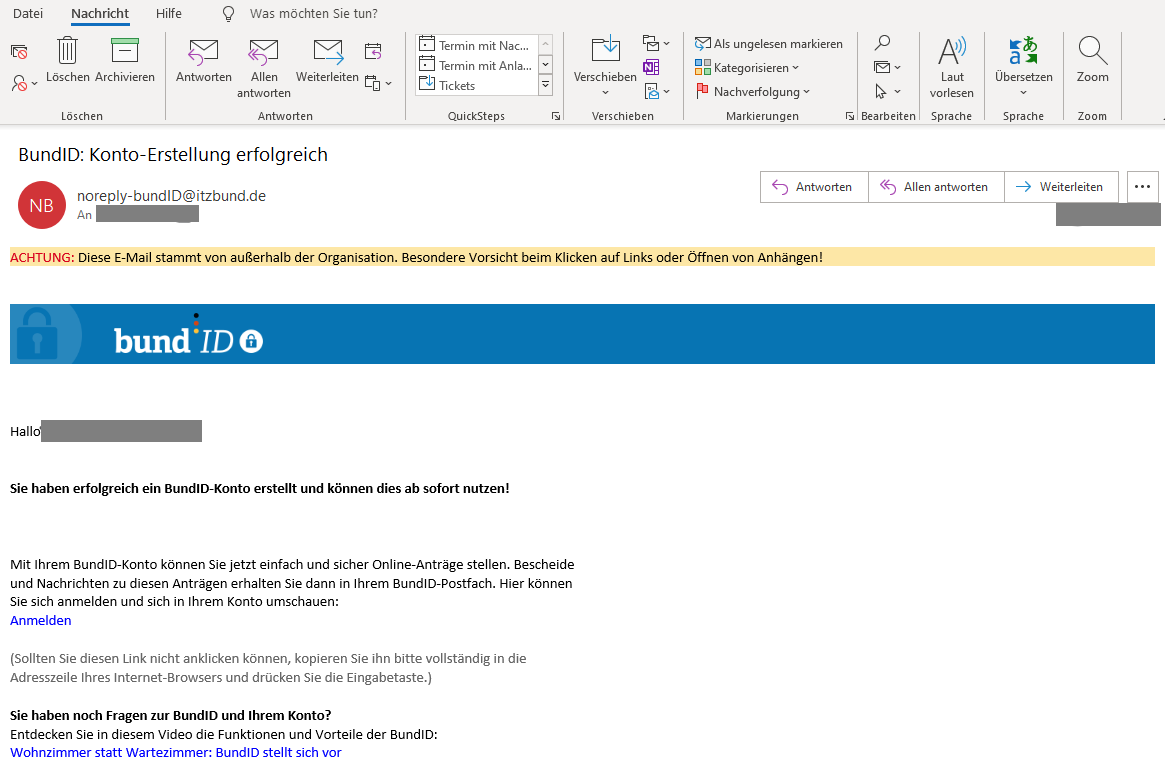Follow the Anmelden link
Image resolution: width=1165 pixels, height=780 pixels.
tap(41, 620)
